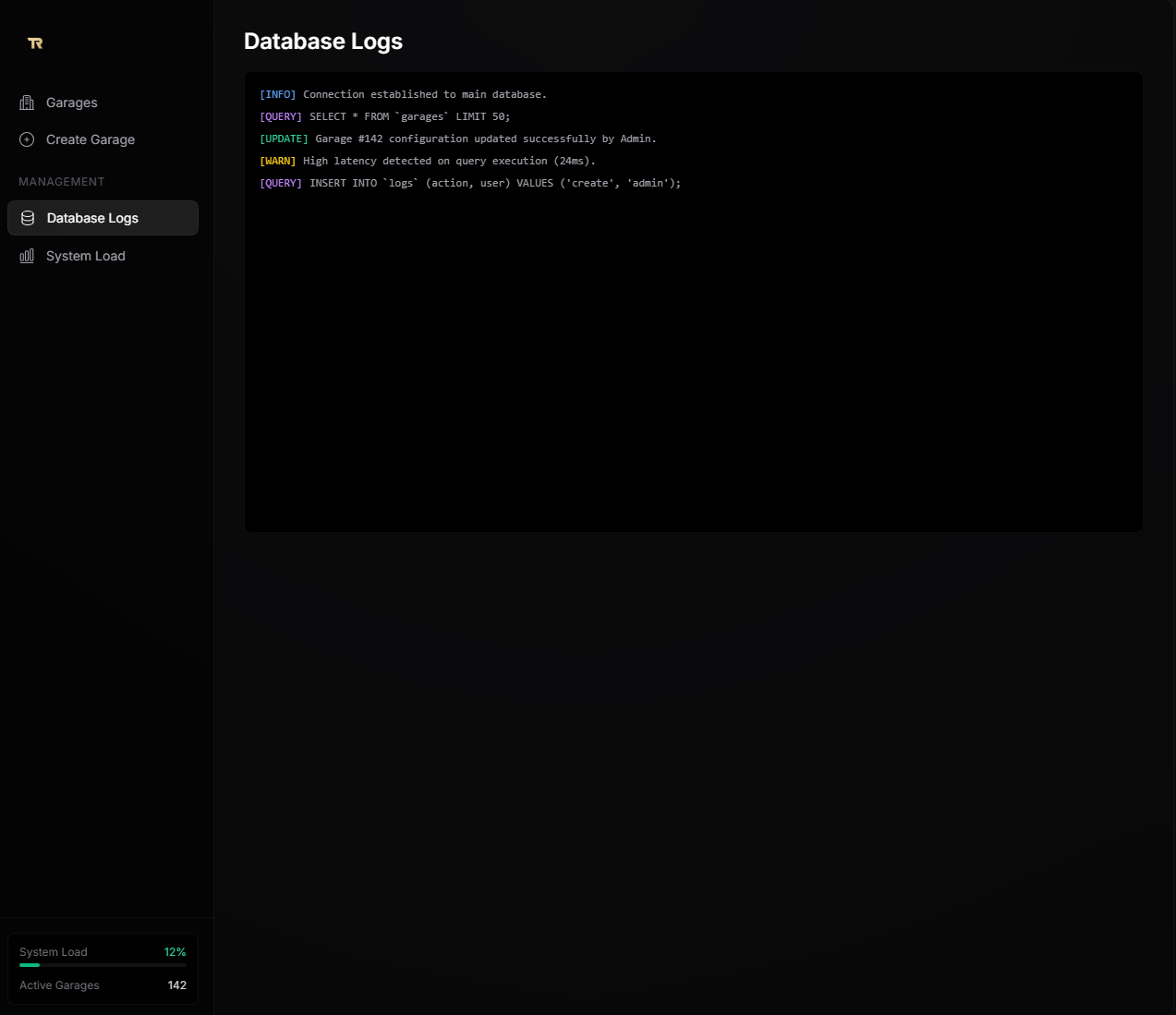Click the 12% system load value
Viewport: 1176px width, 1015px height.
click(176, 952)
